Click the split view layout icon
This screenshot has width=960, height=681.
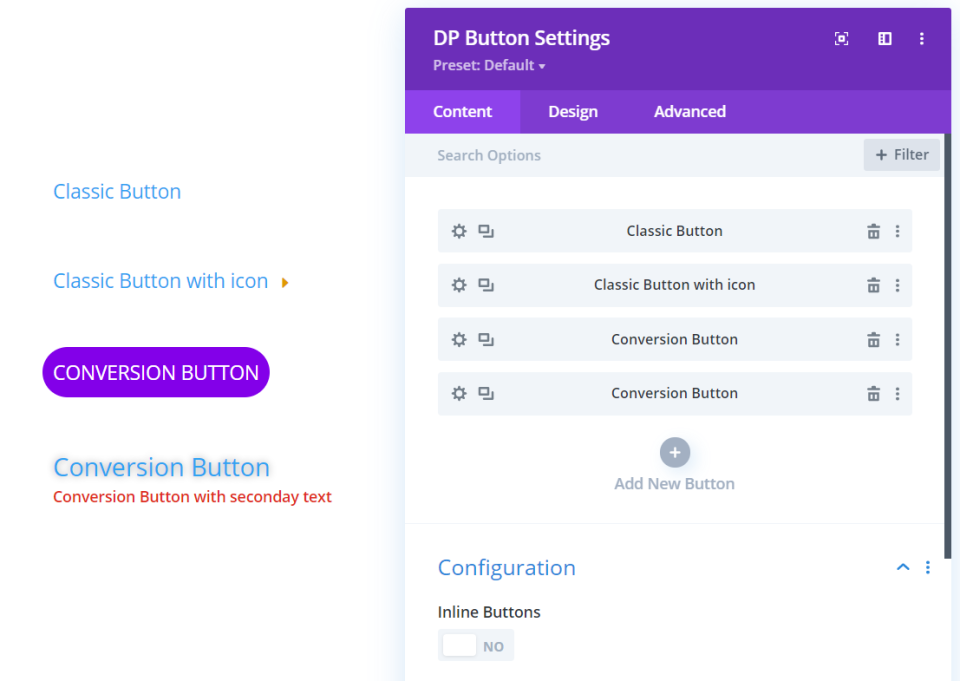885,39
